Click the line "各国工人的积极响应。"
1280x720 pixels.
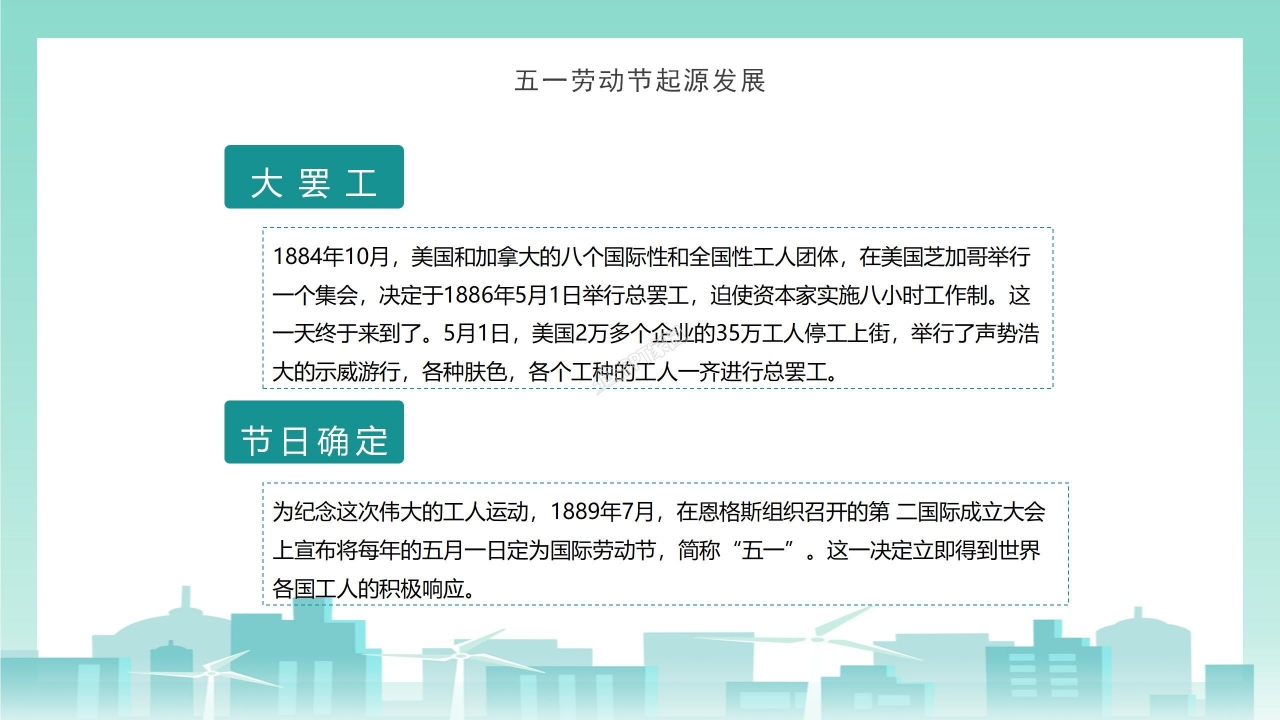(x=373, y=588)
